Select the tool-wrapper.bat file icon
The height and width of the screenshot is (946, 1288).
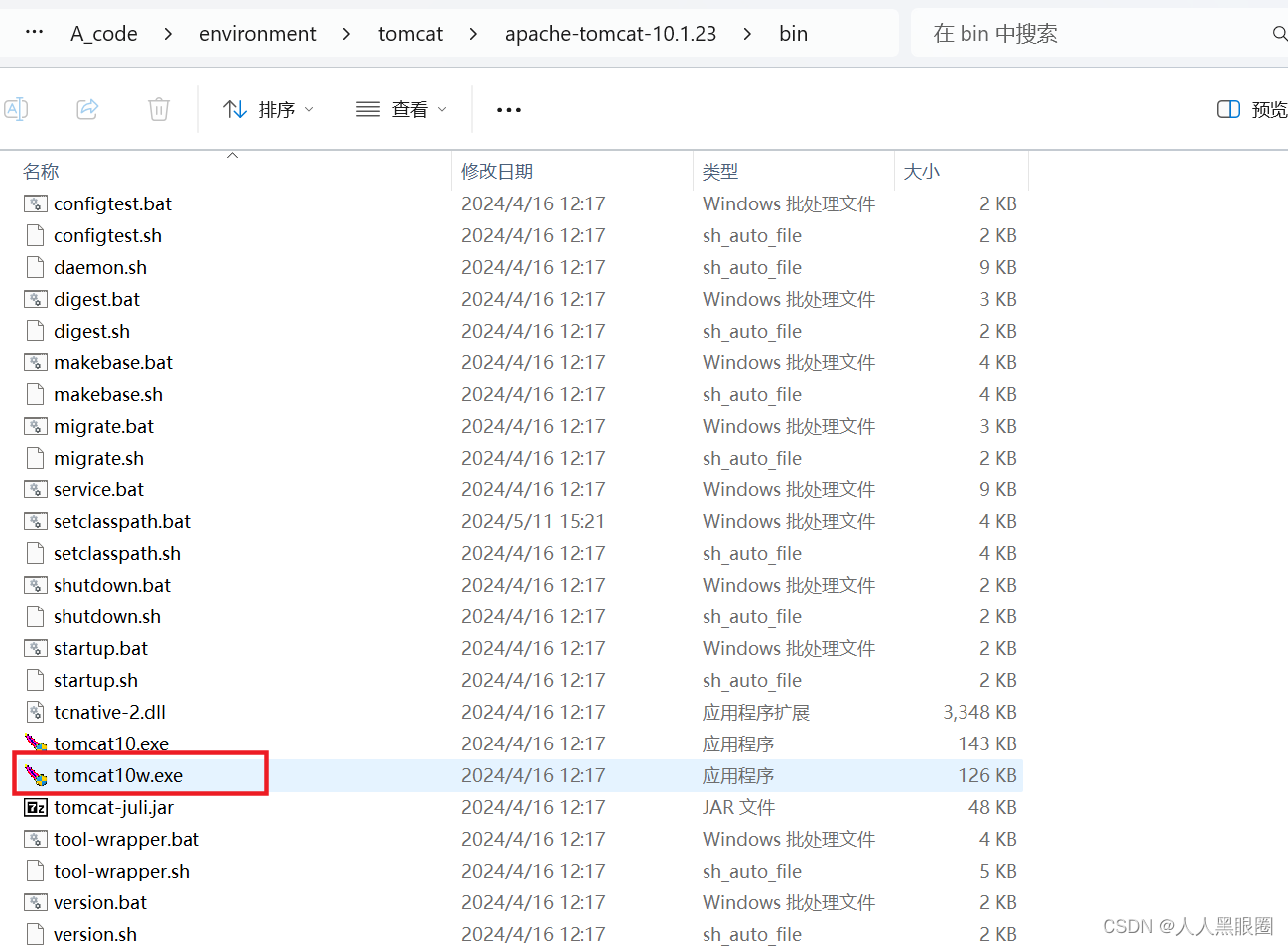pos(36,839)
